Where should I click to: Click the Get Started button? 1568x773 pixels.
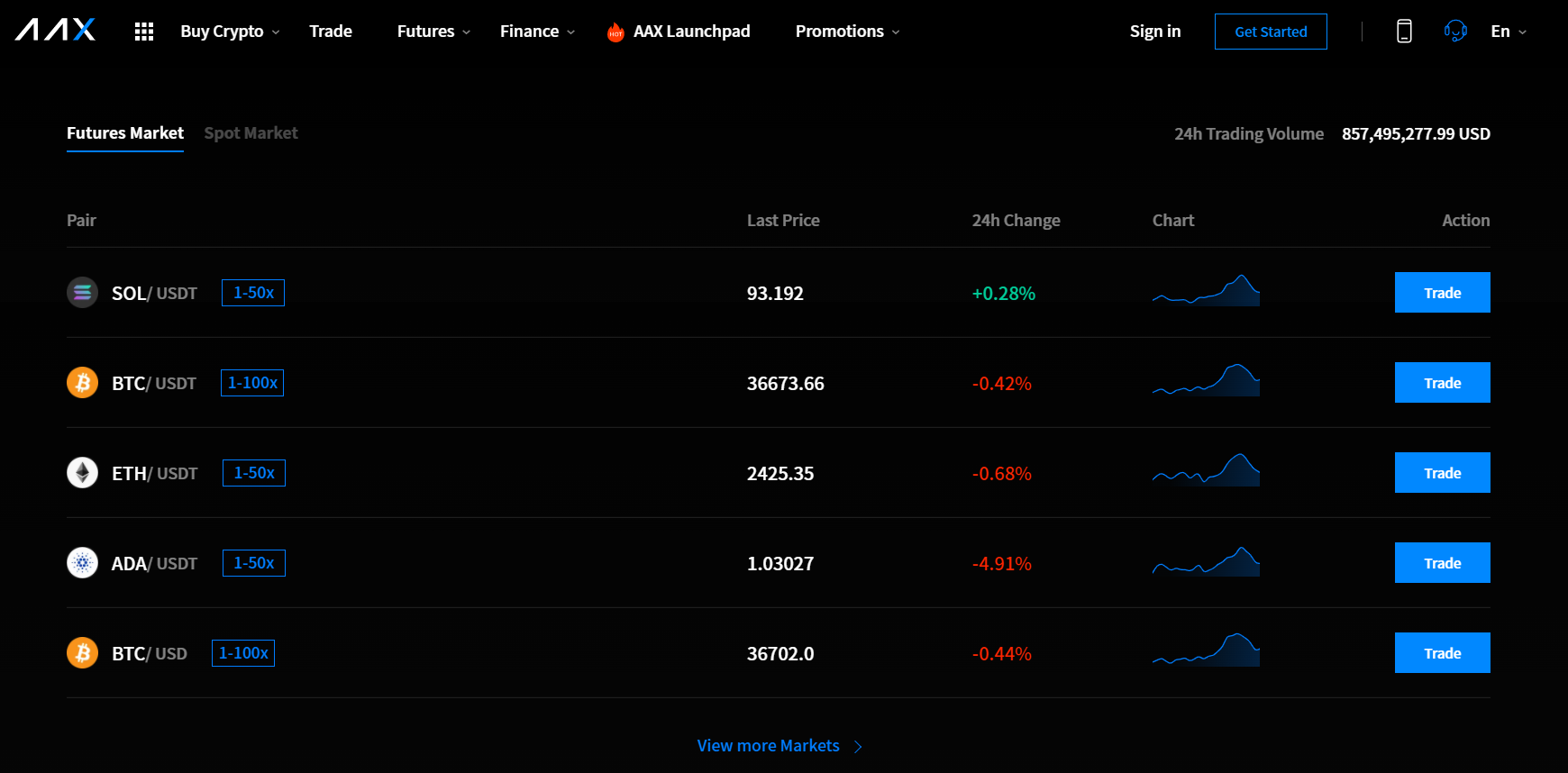coord(1271,32)
